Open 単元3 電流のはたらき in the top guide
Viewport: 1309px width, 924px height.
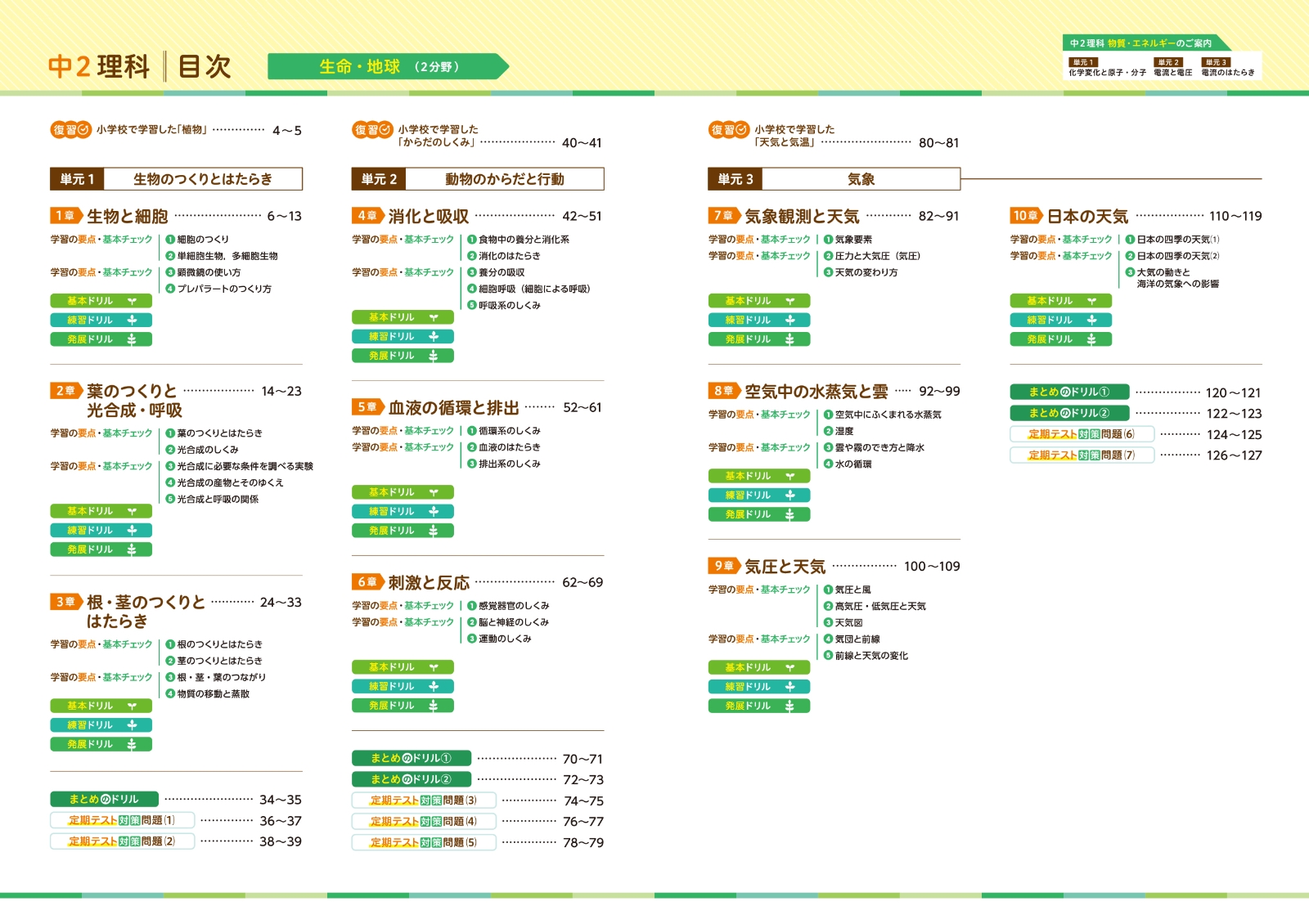(x=1227, y=68)
